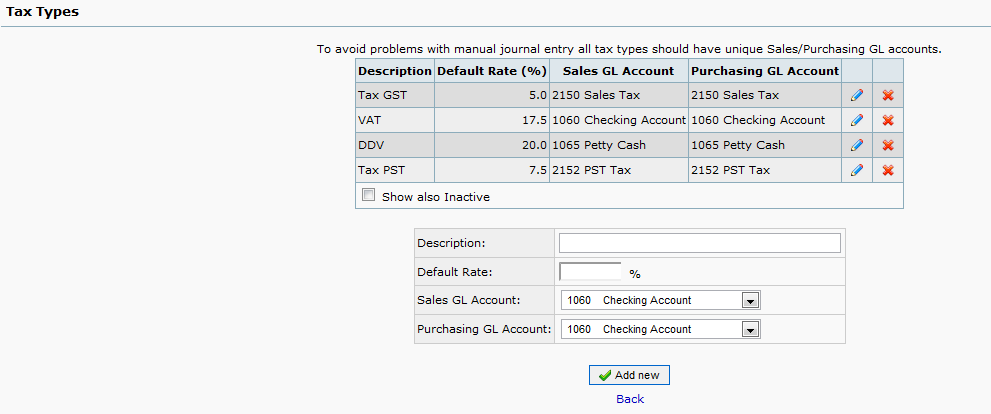Follow the Back link
This screenshot has width=991, height=414.
click(630, 399)
